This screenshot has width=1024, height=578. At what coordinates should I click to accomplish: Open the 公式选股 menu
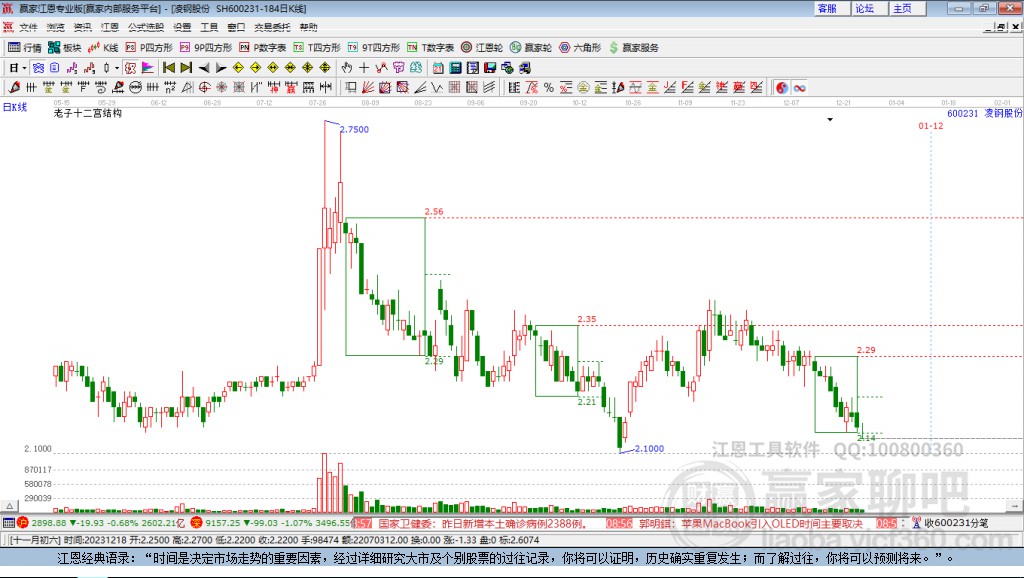coord(146,27)
